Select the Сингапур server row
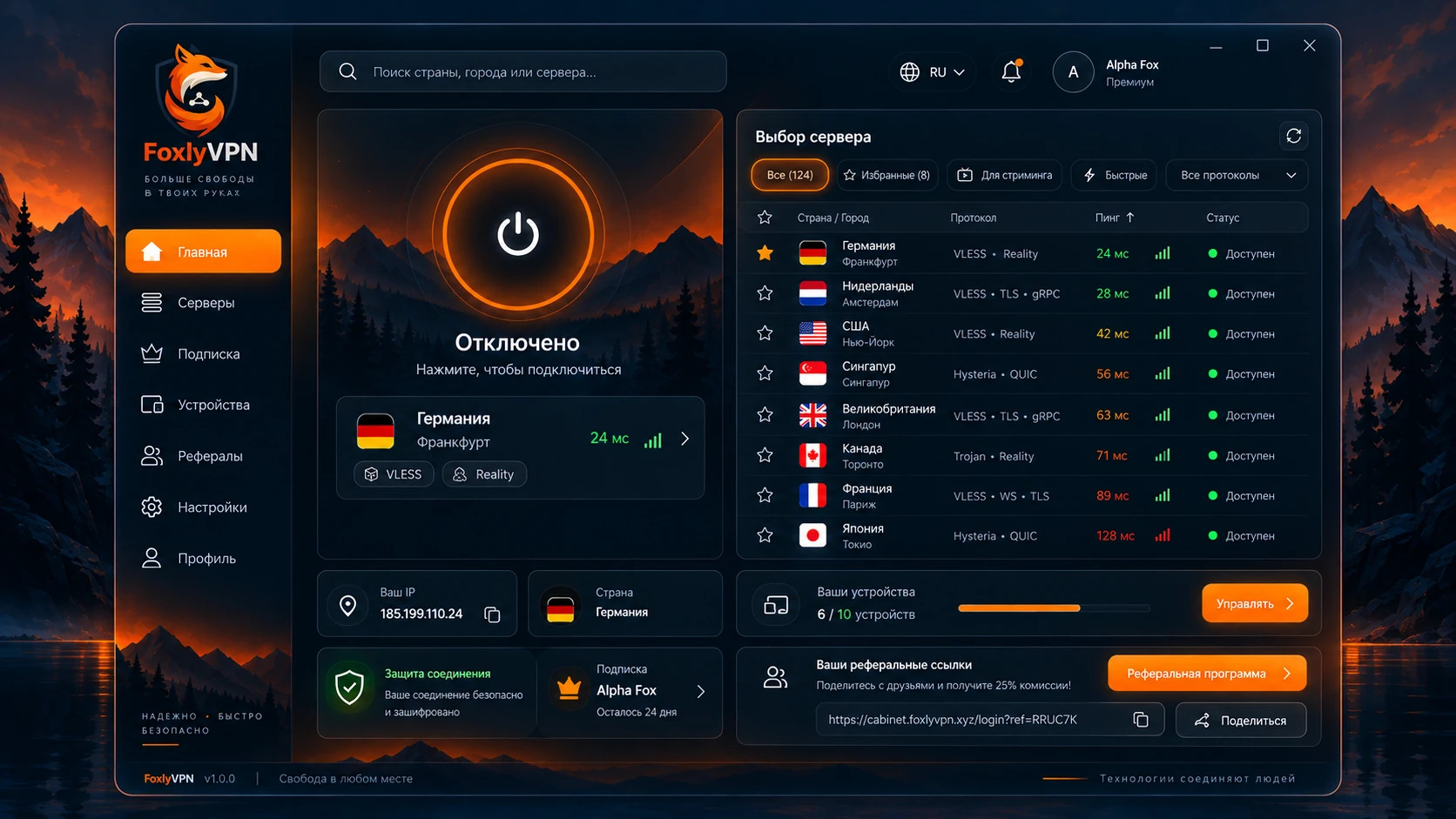Image resolution: width=1456 pixels, height=819 pixels. pyautogui.click(x=1028, y=373)
